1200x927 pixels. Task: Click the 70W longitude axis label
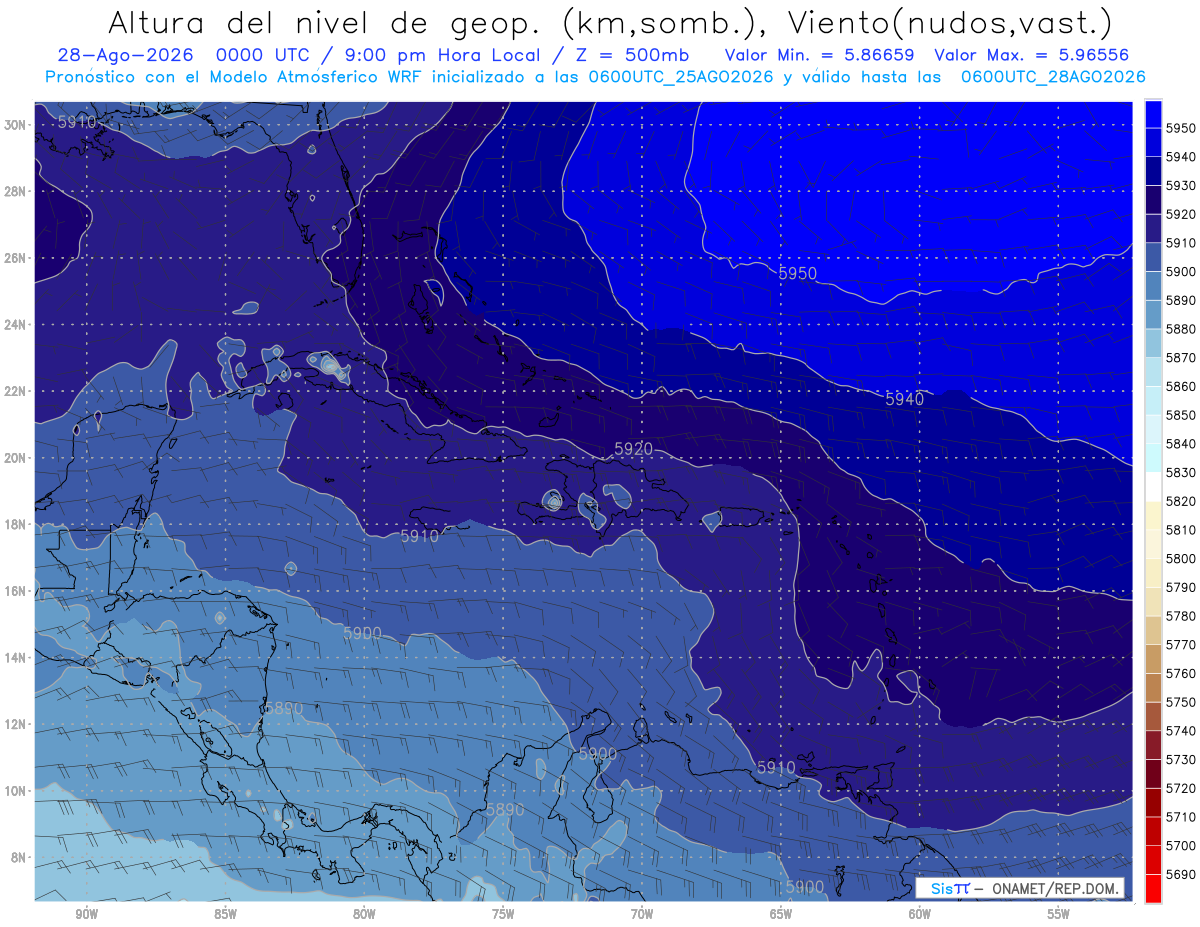[642, 913]
